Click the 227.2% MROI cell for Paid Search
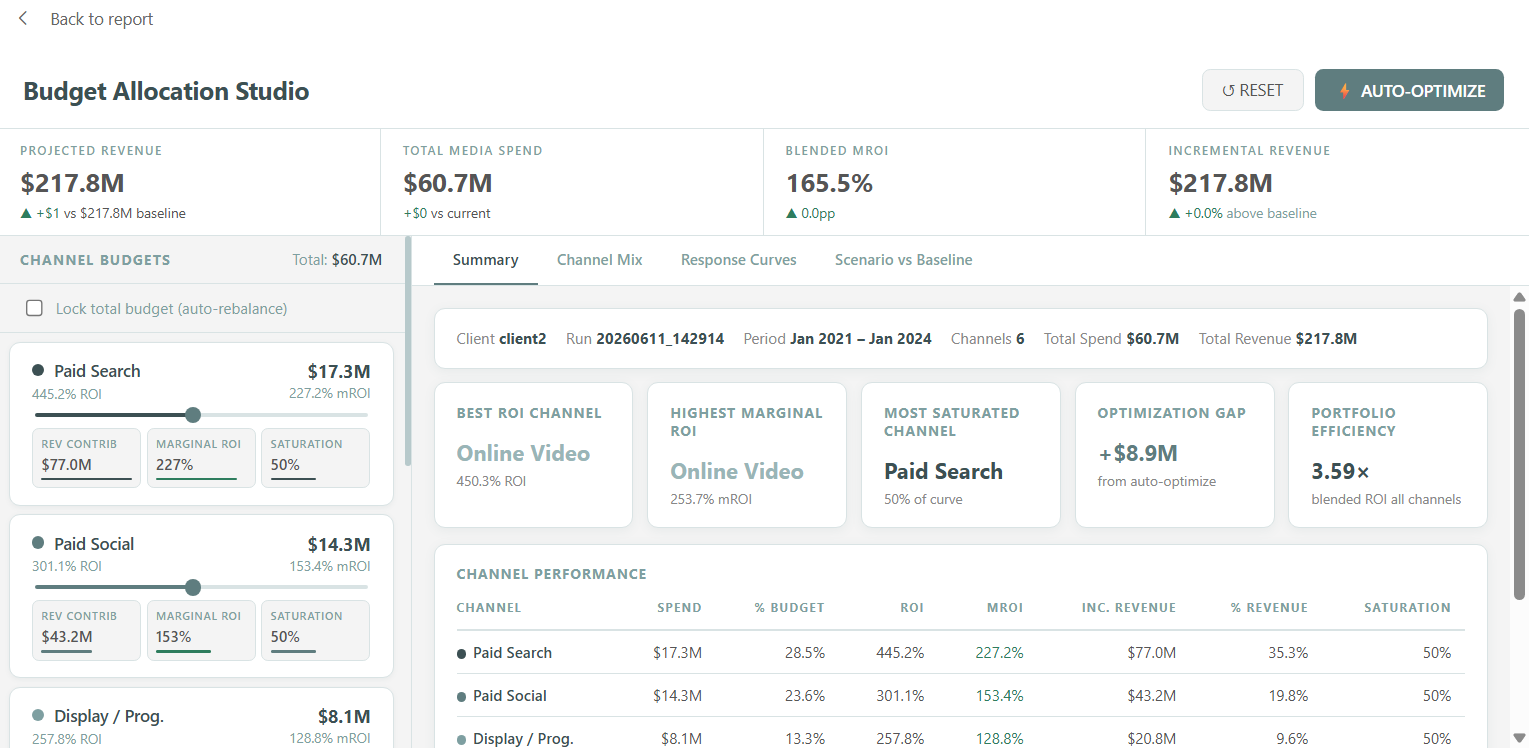 pyautogui.click(x=999, y=653)
